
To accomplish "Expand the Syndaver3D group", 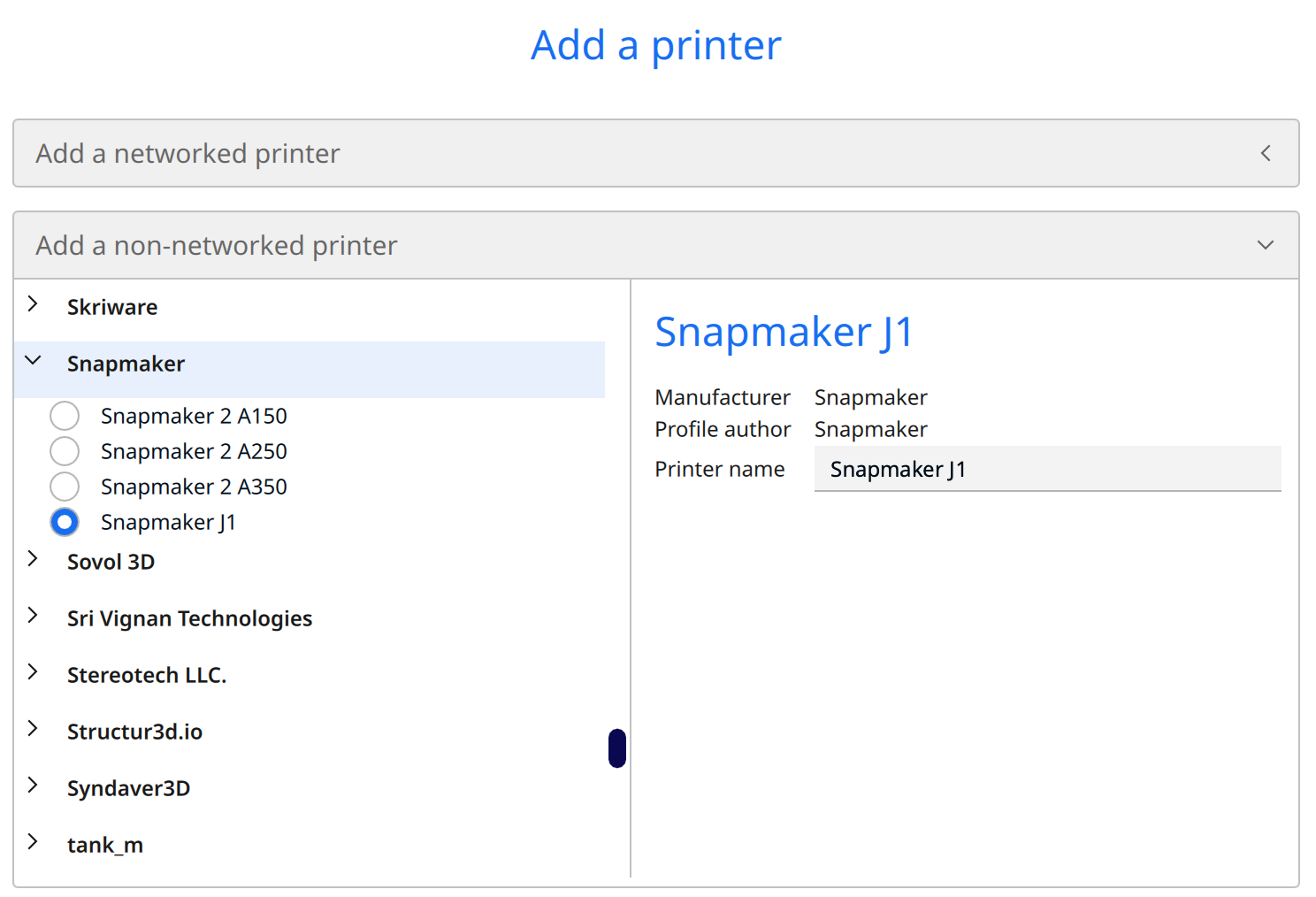I will pyautogui.click(x=33, y=786).
